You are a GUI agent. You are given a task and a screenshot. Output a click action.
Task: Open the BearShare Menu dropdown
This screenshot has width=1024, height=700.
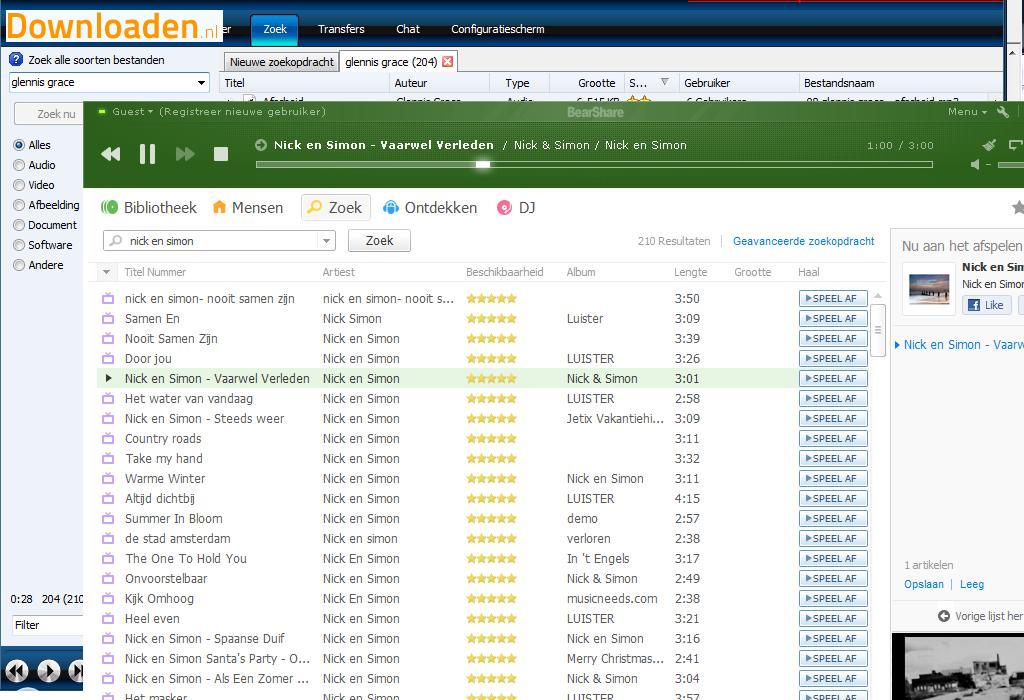tap(967, 112)
